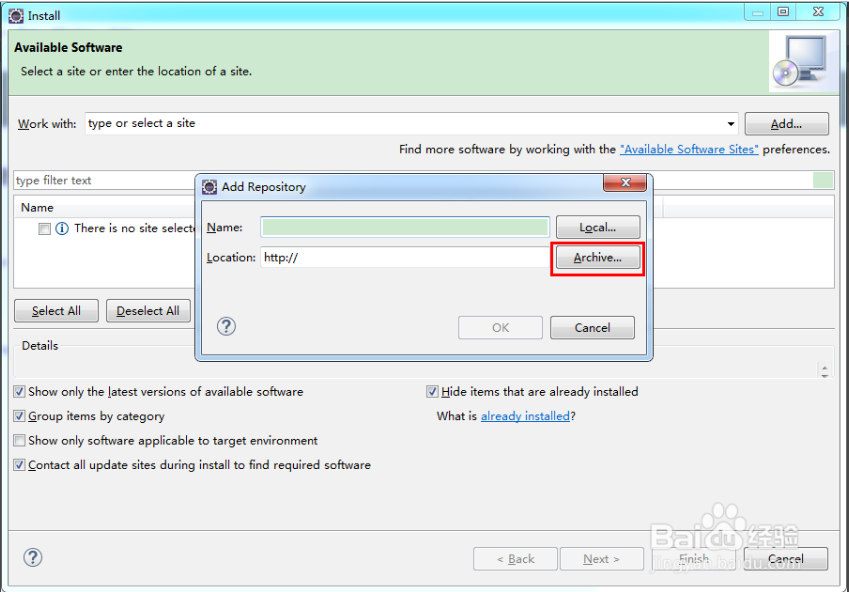Uncheck "Contact all update sites during install"
849x592 pixels.
(18, 464)
